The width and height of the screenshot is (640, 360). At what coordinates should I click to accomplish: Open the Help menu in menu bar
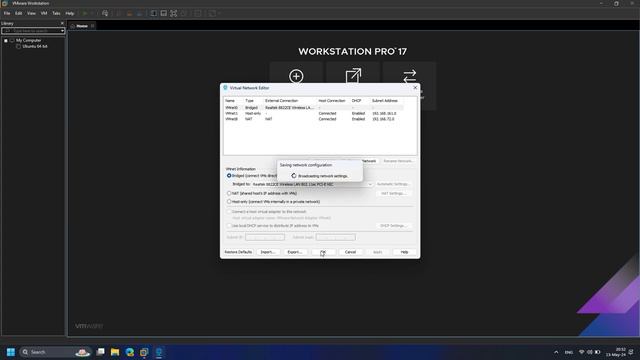(x=70, y=13)
